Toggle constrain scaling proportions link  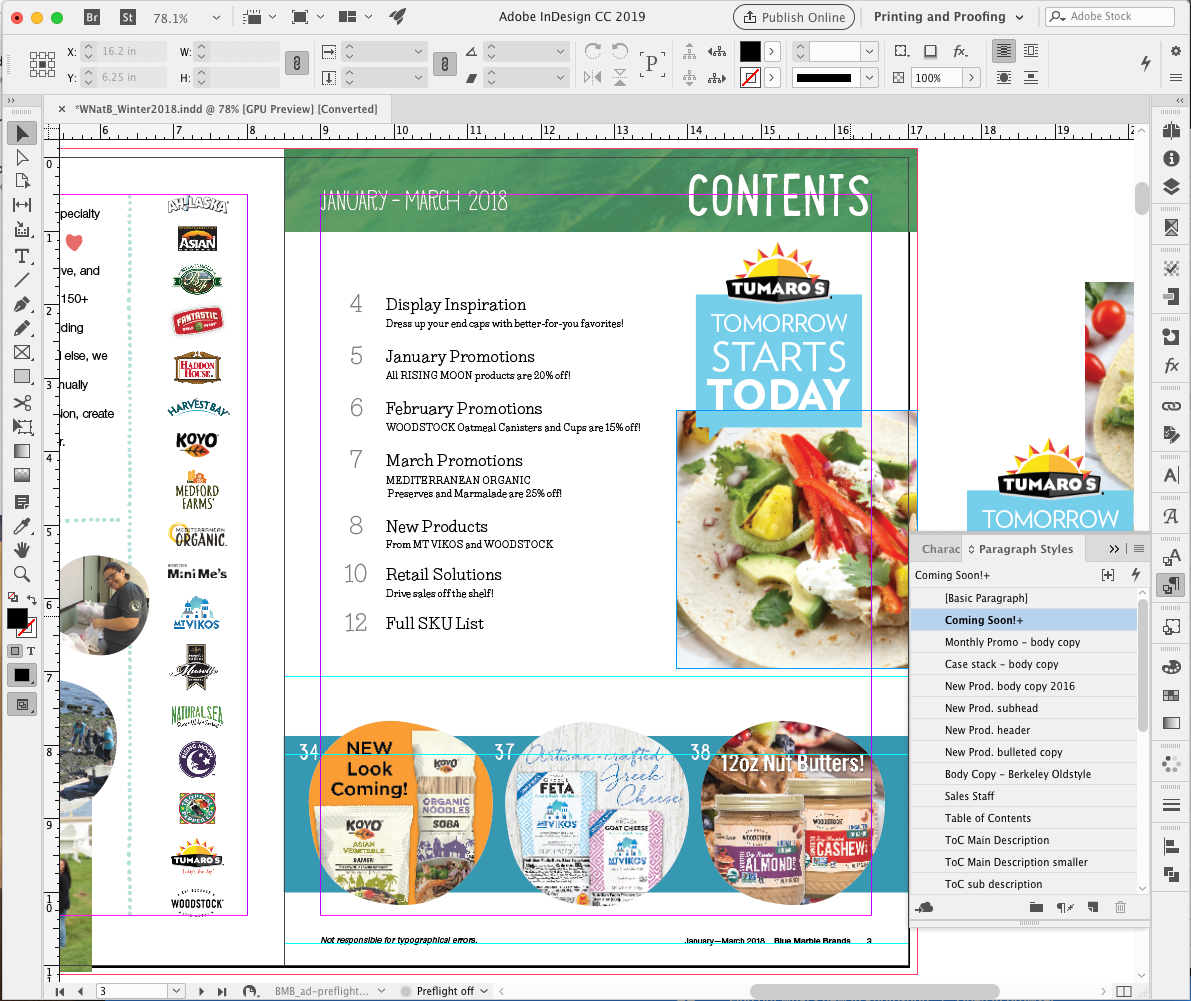[444, 64]
